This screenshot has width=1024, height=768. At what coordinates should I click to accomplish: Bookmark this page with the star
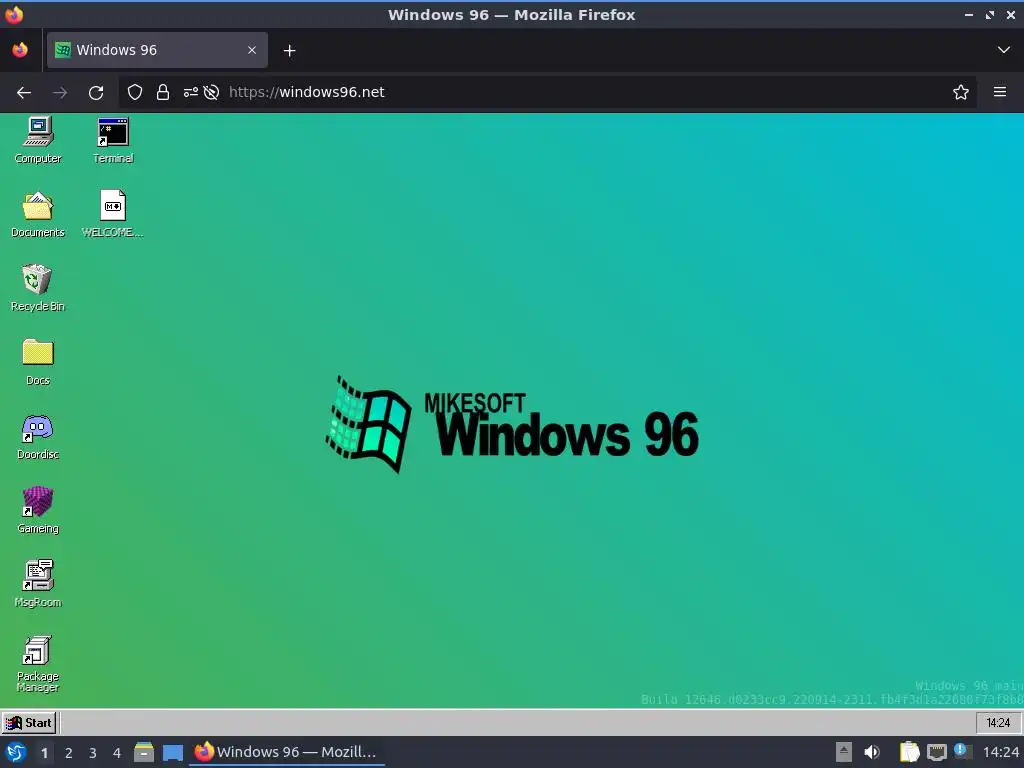(961, 92)
